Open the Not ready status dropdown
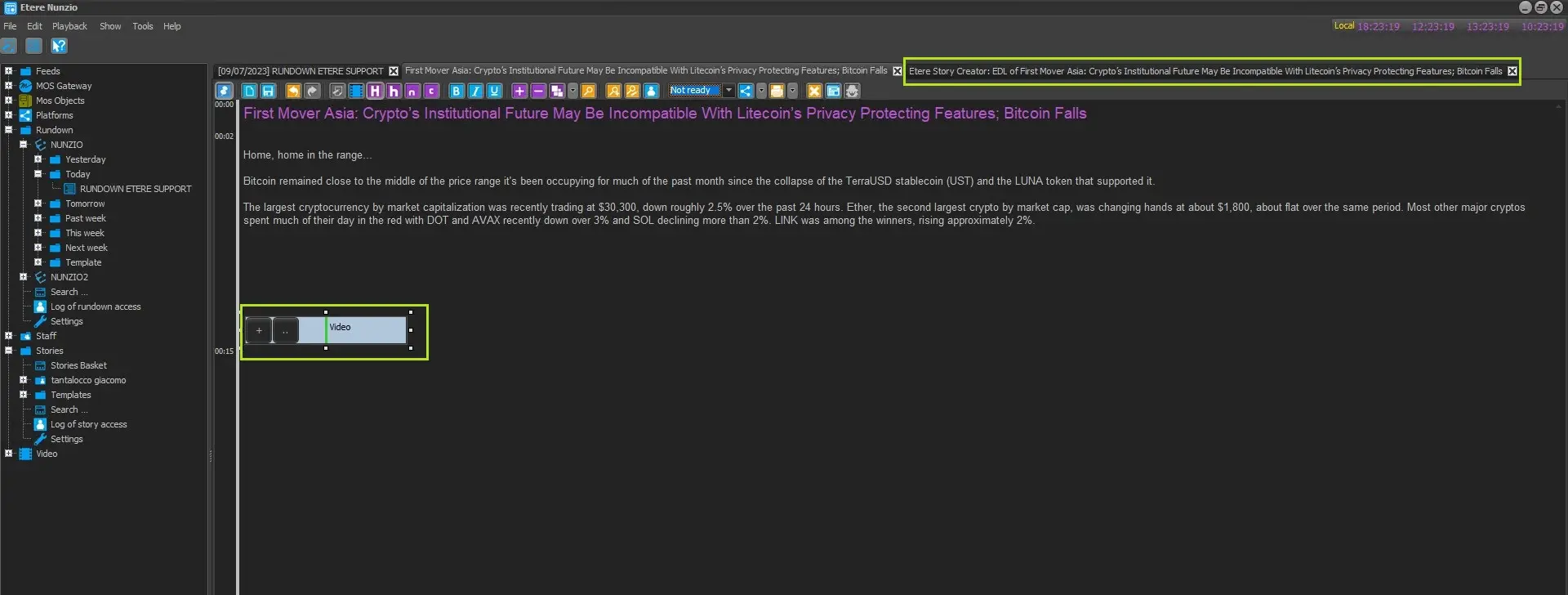The width and height of the screenshot is (1568, 595). (728, 91)
